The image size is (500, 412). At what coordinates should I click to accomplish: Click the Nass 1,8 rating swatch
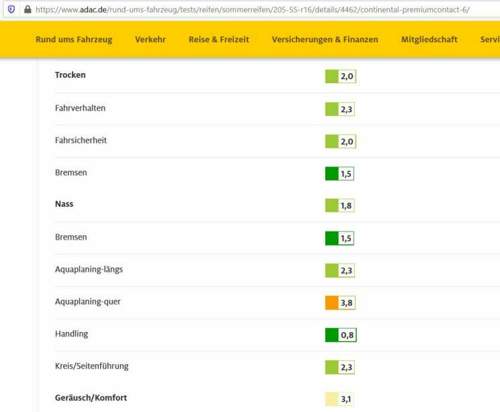pos(340,205)
